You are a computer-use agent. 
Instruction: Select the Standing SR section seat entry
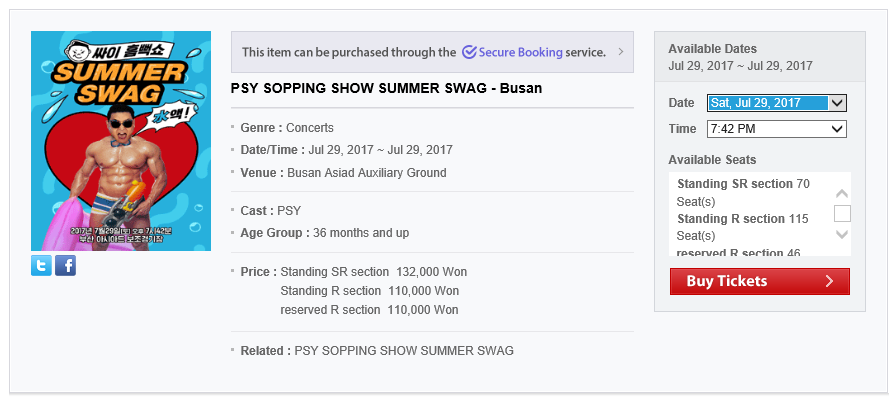(743, 193)
